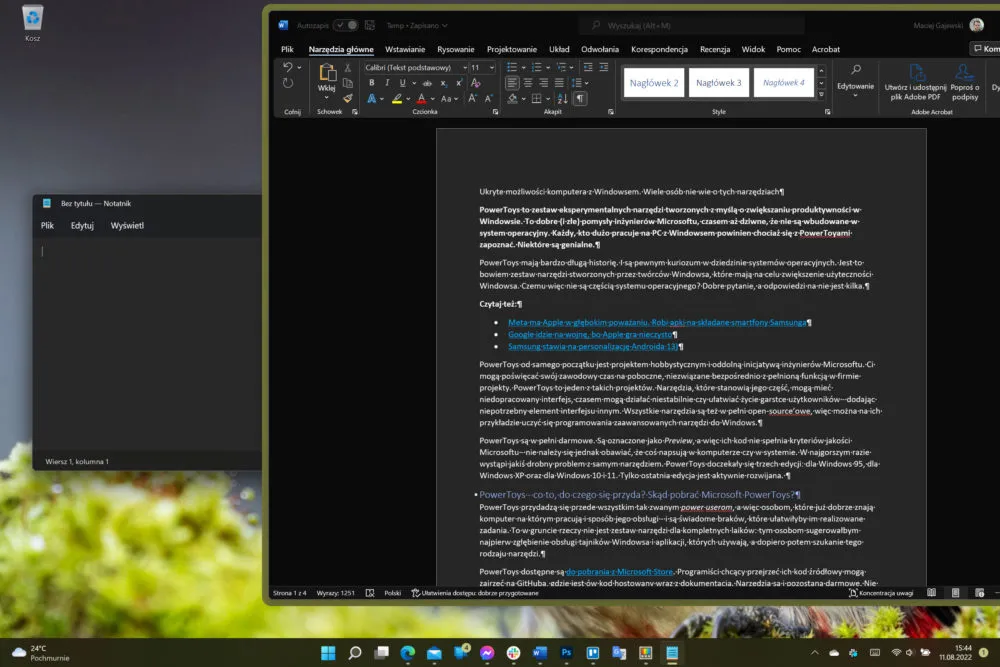Follow the Google idzie na wojnę link

[x=590, y=334]
